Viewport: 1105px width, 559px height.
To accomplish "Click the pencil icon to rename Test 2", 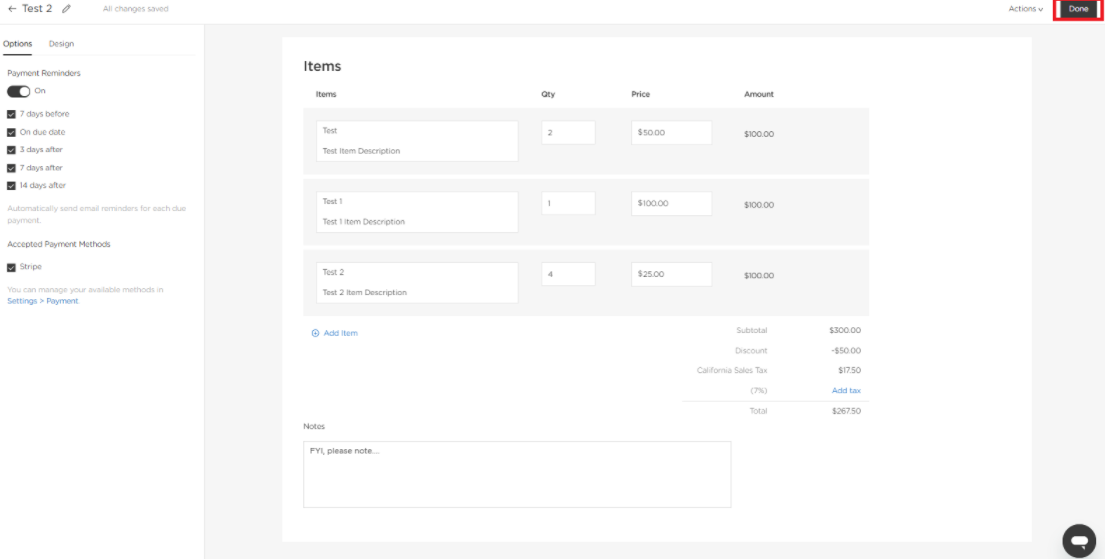I will (67, 9).
